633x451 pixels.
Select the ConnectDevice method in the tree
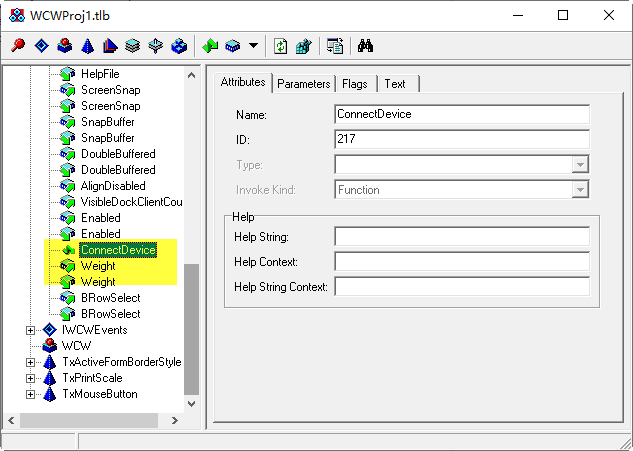pyautogui.click(x=118, y=250)
